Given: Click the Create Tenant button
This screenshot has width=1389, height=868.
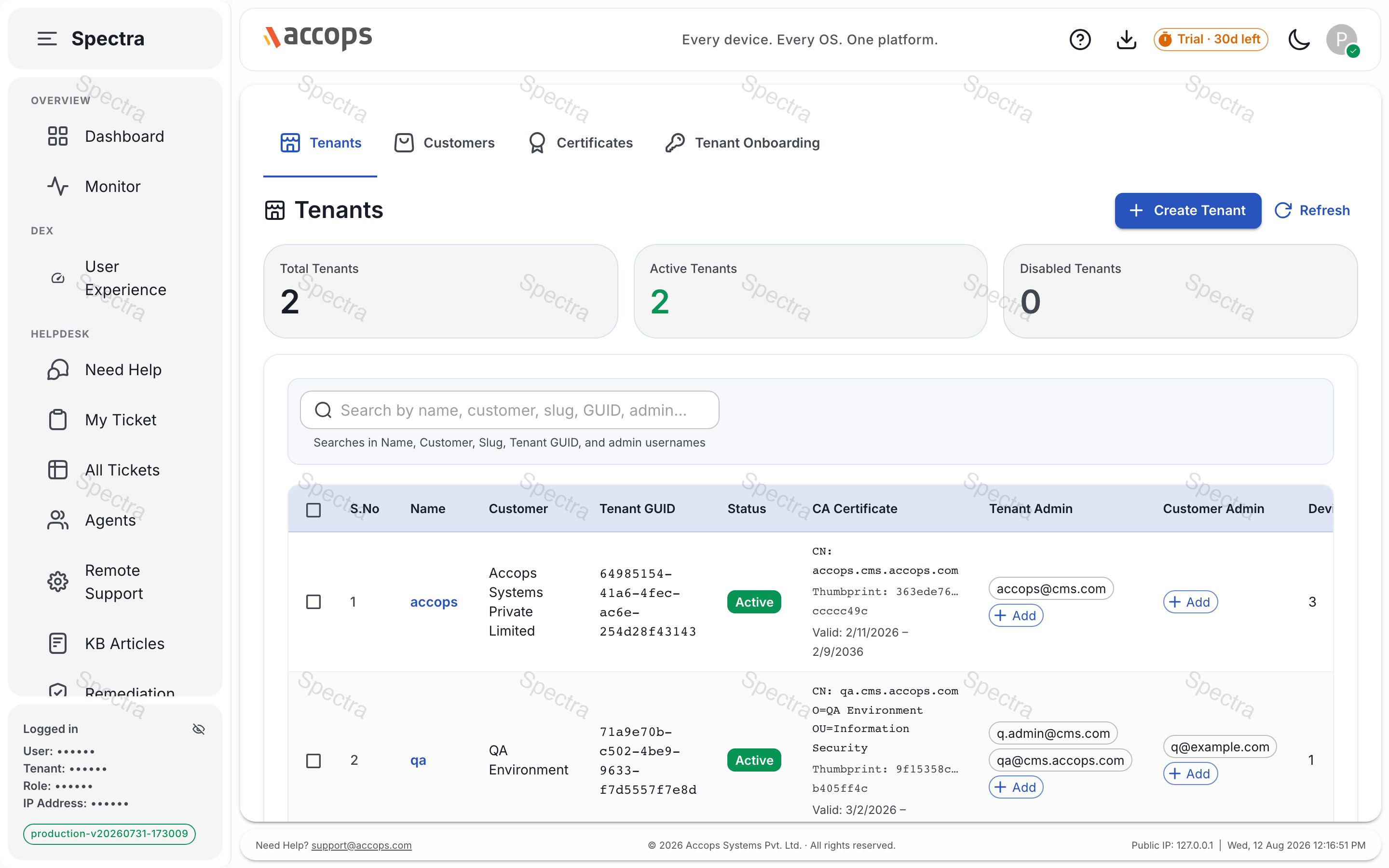Looking at the screenshot, I should coord(1187,210).
